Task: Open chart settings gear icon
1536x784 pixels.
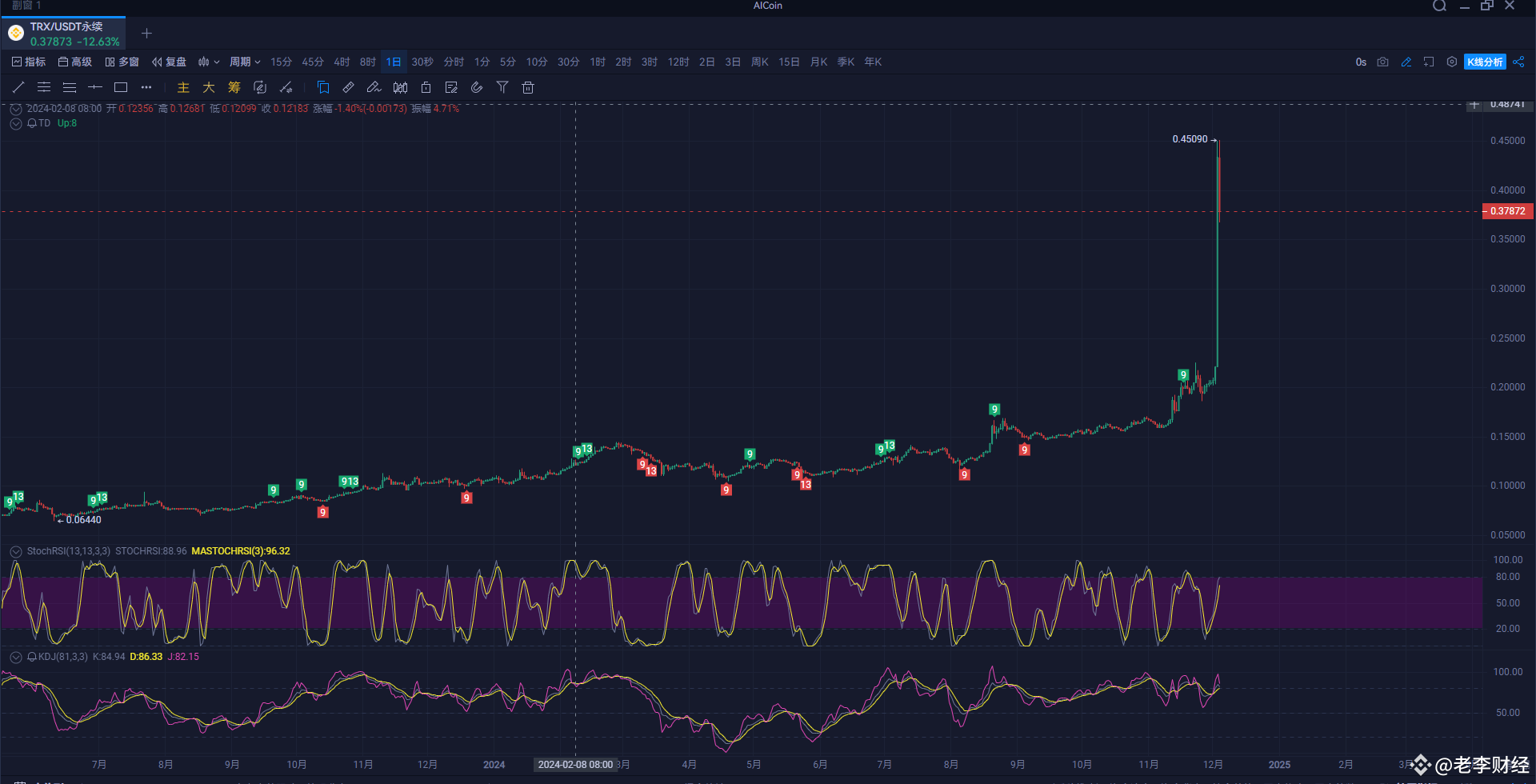Action: [1452, 62]
